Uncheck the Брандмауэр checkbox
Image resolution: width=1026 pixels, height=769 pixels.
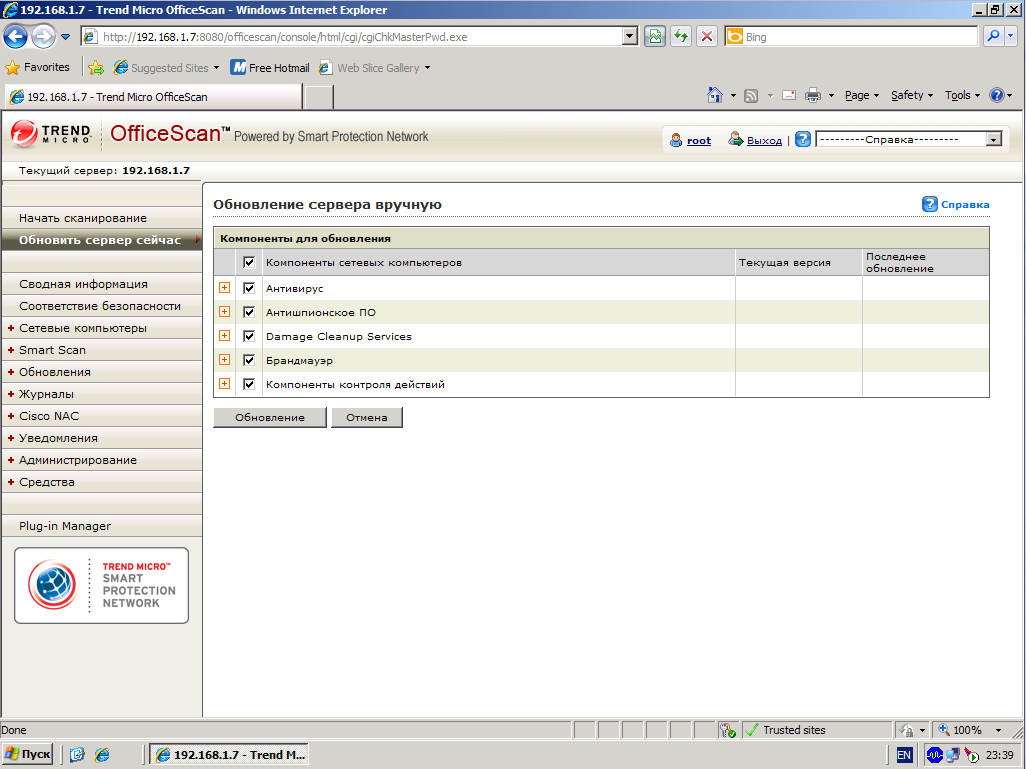(x=249, y=360)
